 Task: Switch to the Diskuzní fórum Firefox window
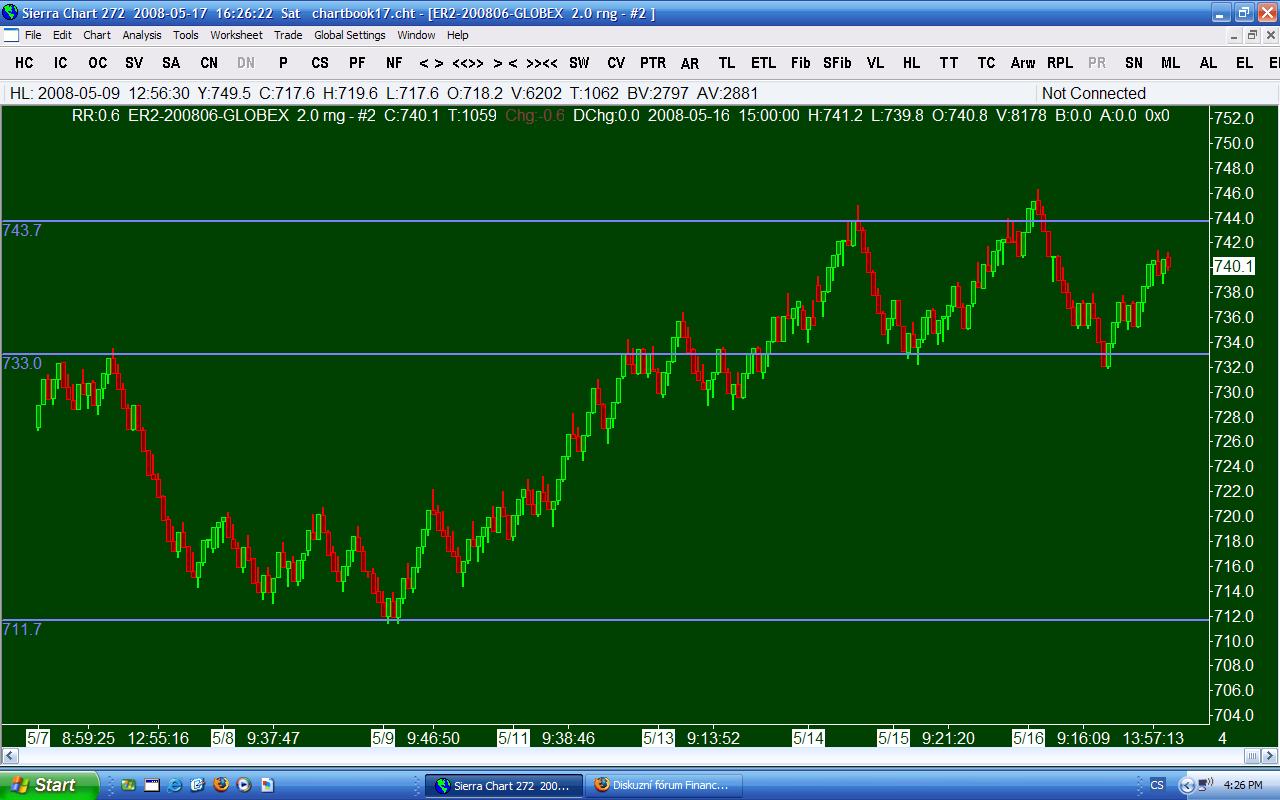click(661, 785)
